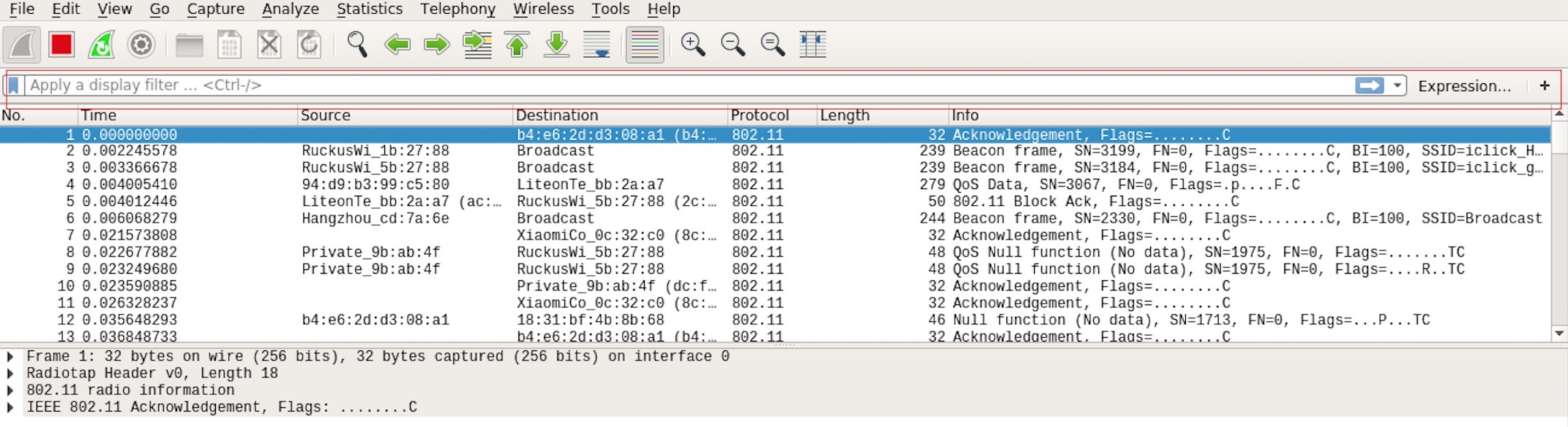Add a filter button with plus
The image size is (1568, 427).
coord(1545,85)
